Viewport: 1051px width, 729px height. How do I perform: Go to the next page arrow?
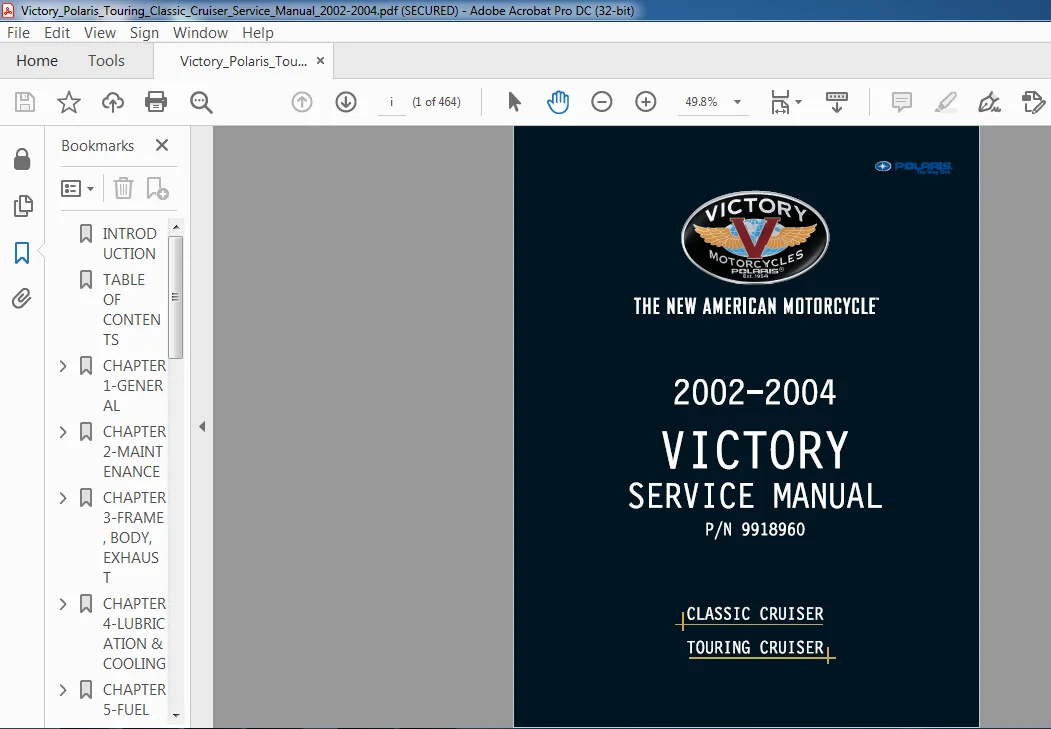(x=346, y=102)
